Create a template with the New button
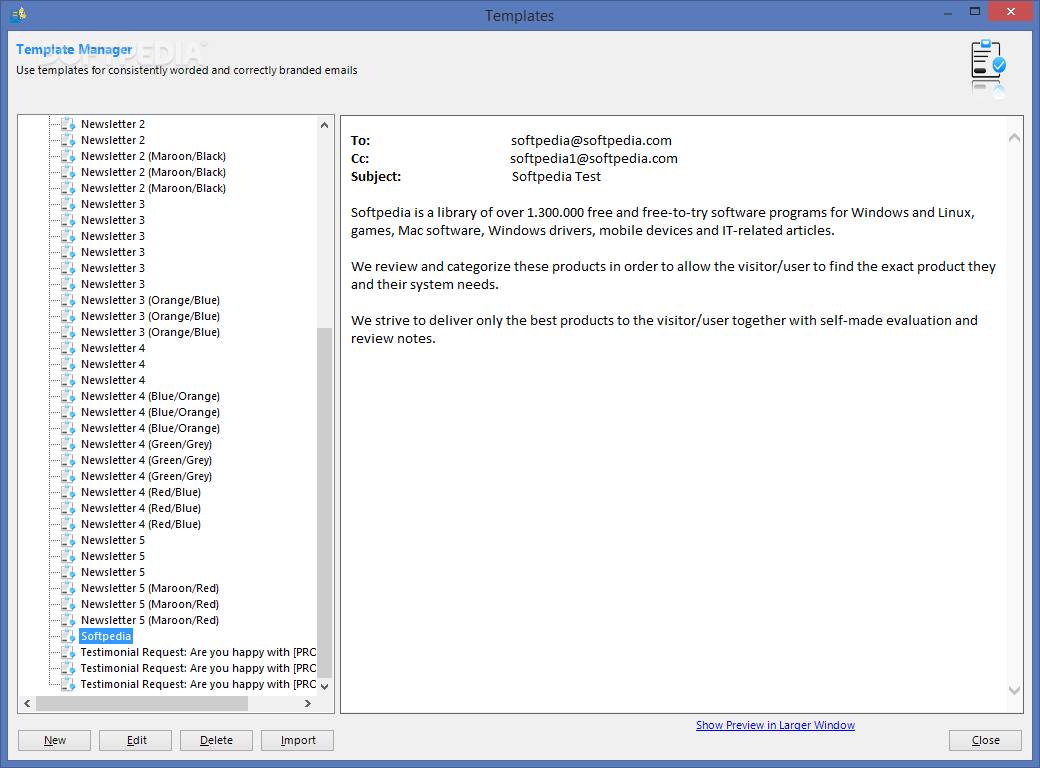 tap(54, 740)
